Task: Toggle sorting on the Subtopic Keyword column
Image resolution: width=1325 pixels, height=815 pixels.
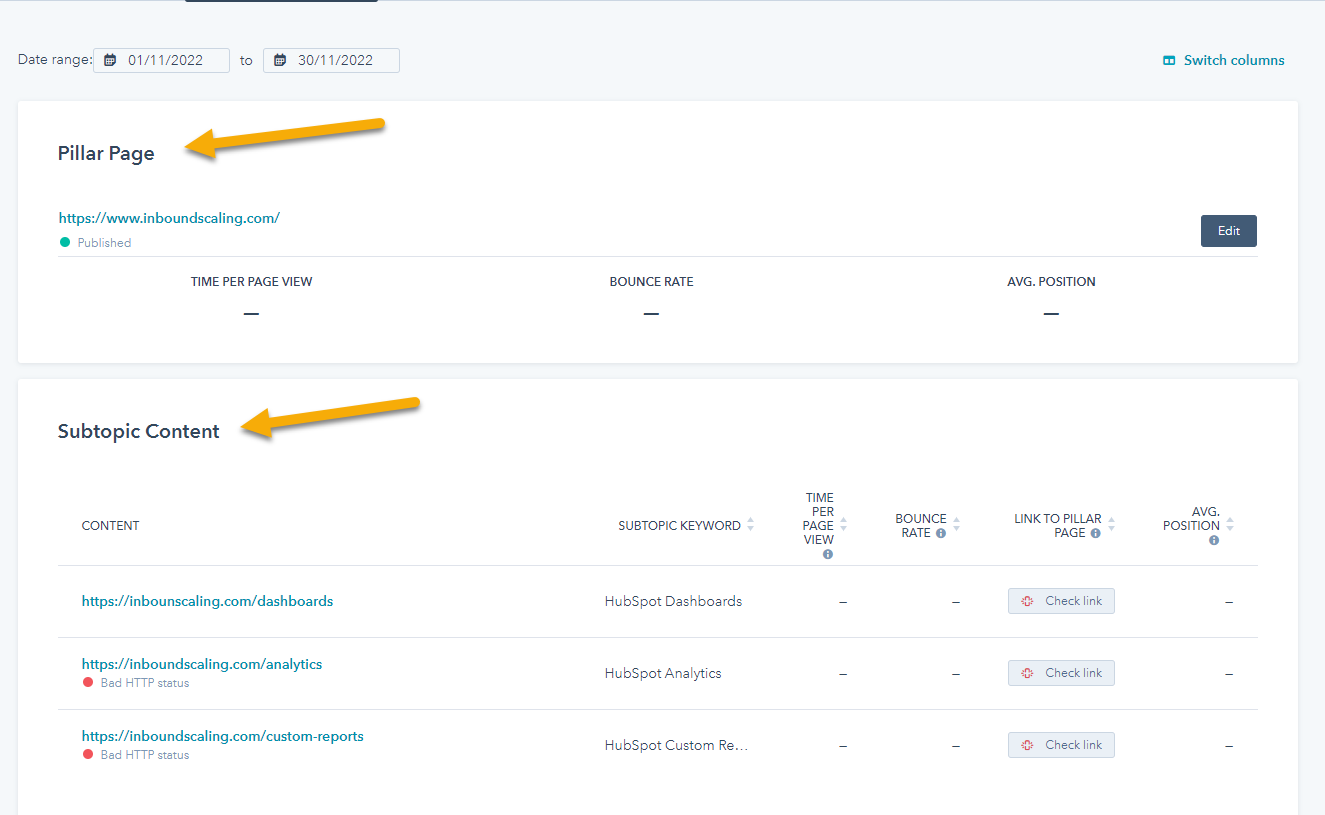Action: (752, 525)
